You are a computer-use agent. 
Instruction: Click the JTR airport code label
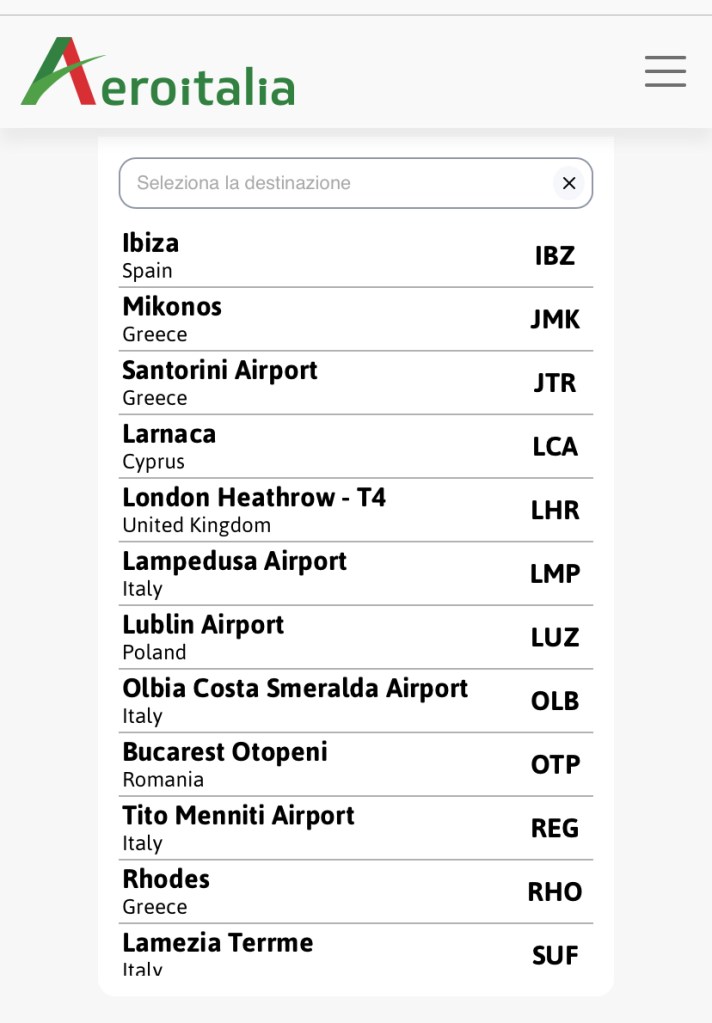[555, 383]
